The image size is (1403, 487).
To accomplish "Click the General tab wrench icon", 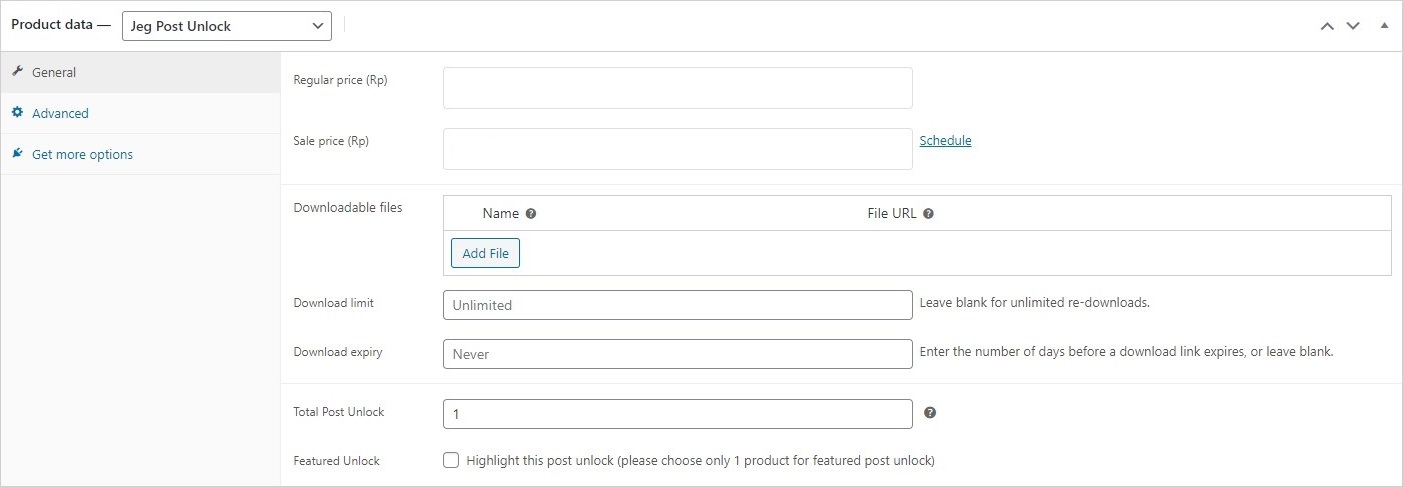I will pos(17,72).
